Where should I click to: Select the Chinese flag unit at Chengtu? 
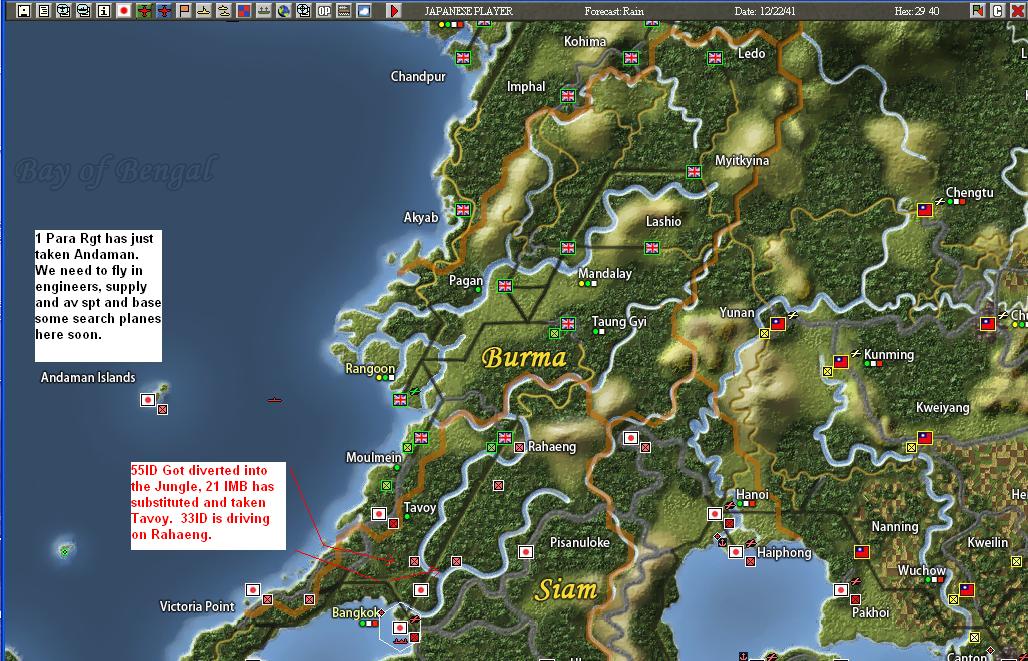coord(924,210)
